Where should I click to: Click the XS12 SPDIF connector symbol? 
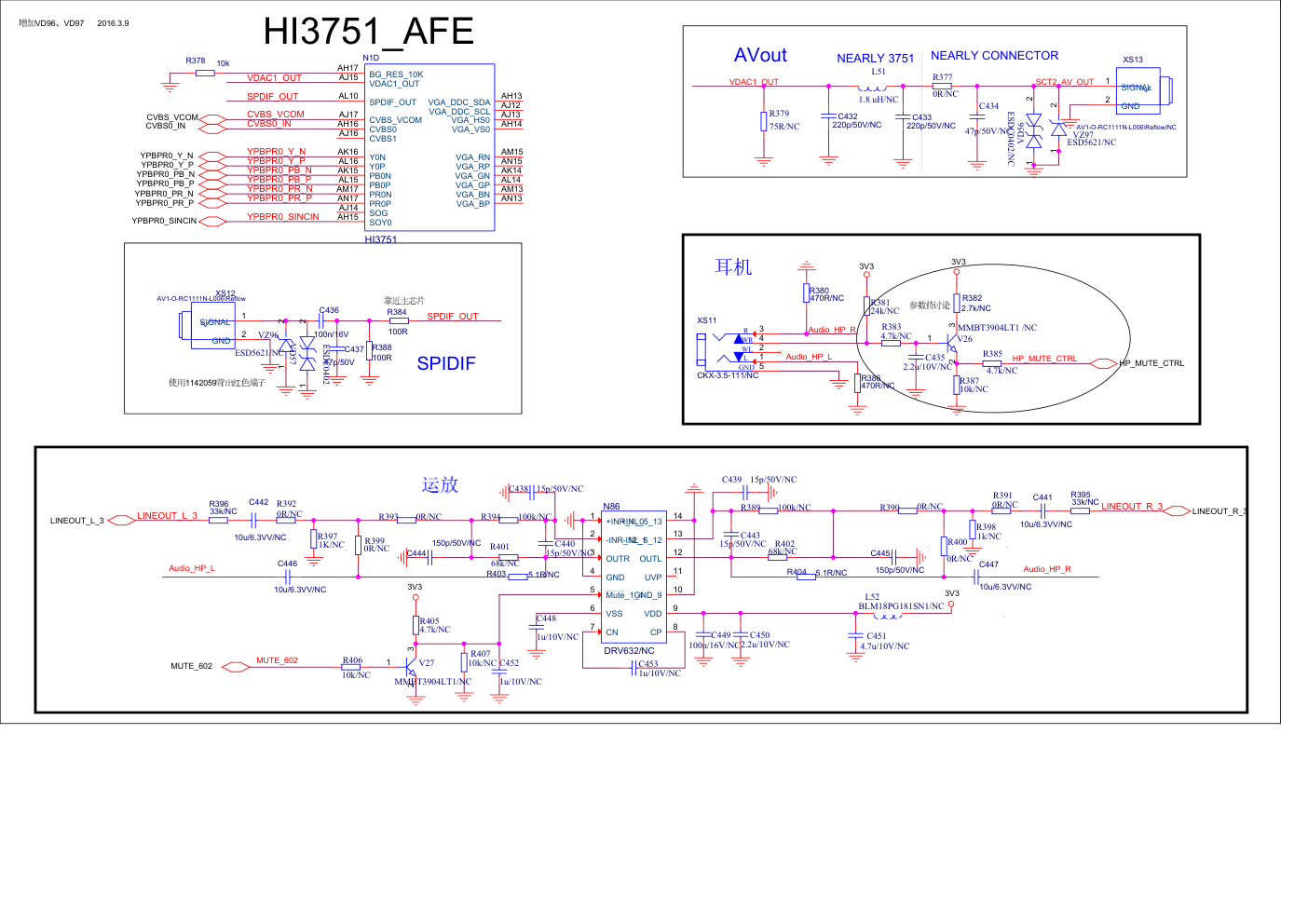tap(207, 326)
